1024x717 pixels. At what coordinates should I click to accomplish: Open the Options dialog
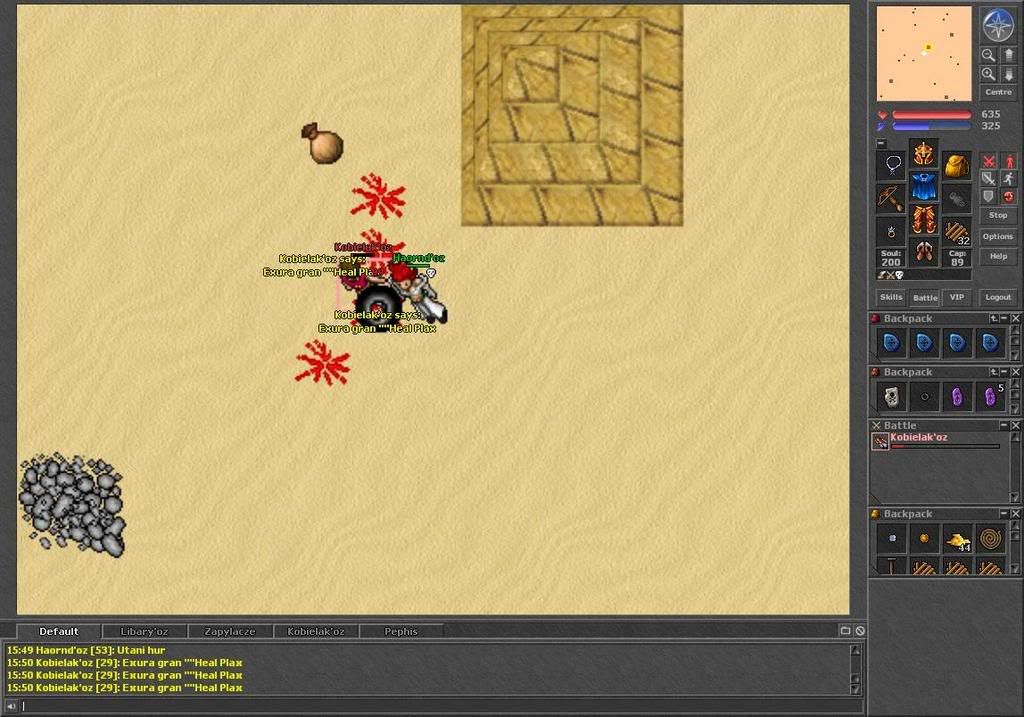(x=998, y=236)
